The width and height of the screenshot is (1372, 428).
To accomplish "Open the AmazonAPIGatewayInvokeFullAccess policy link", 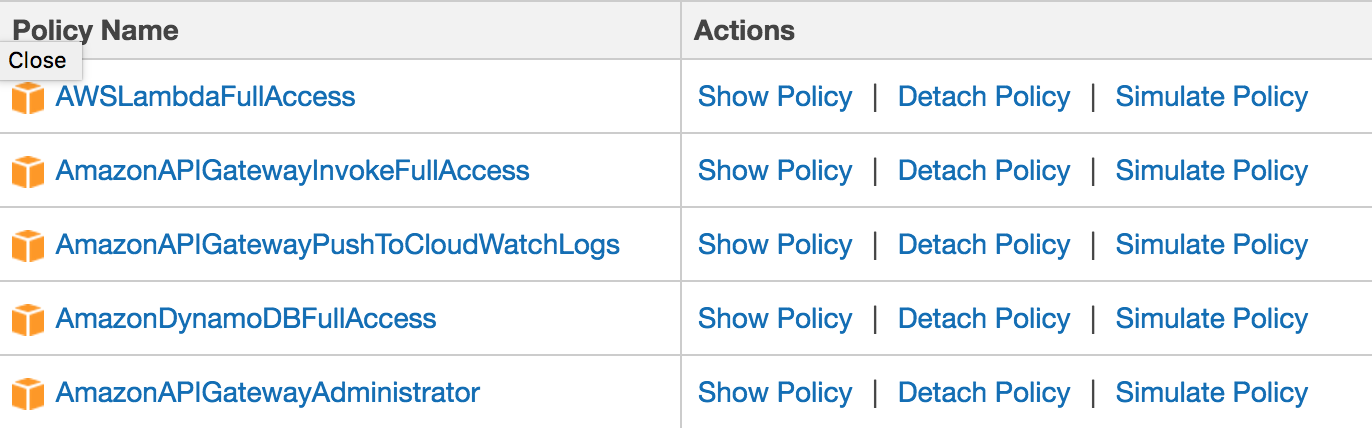I will (x=292, y=171).
